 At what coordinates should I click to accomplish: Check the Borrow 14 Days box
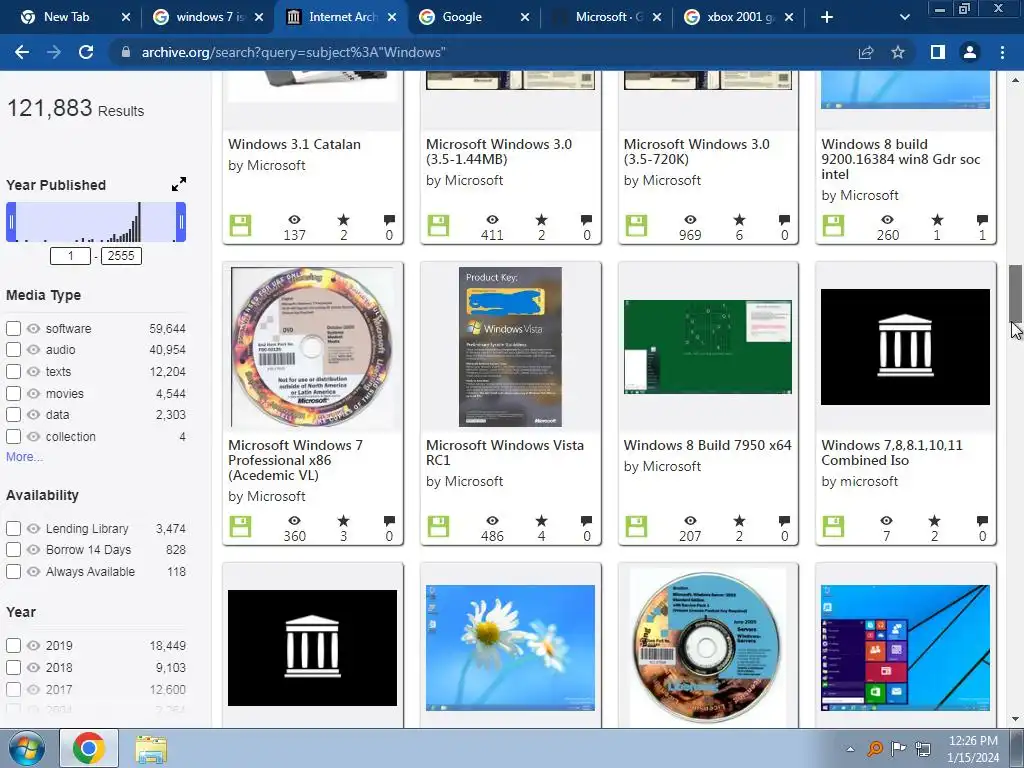pos(13,550)
